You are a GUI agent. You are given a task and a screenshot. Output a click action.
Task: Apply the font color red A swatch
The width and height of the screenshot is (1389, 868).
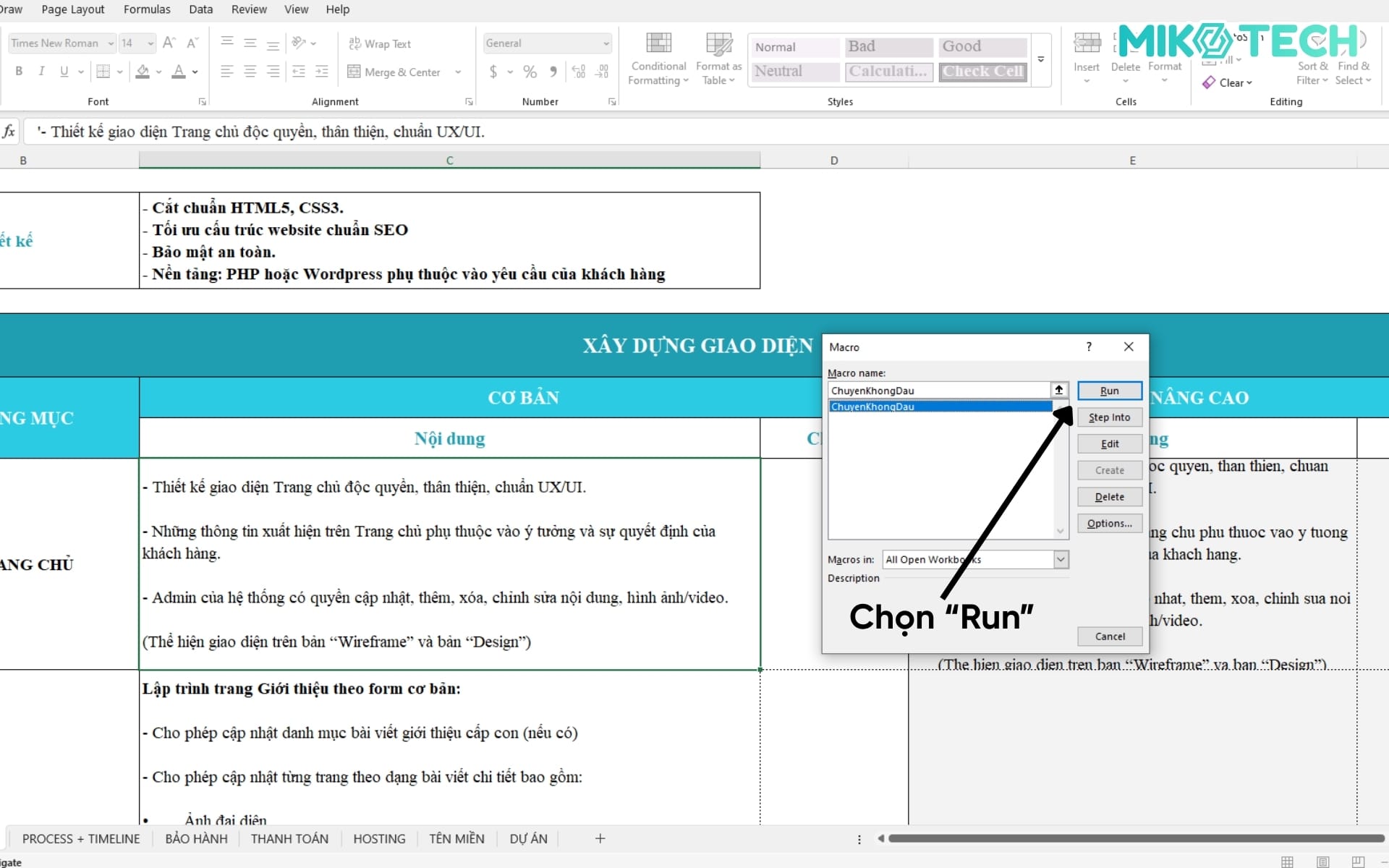click(x=179, y=72)
